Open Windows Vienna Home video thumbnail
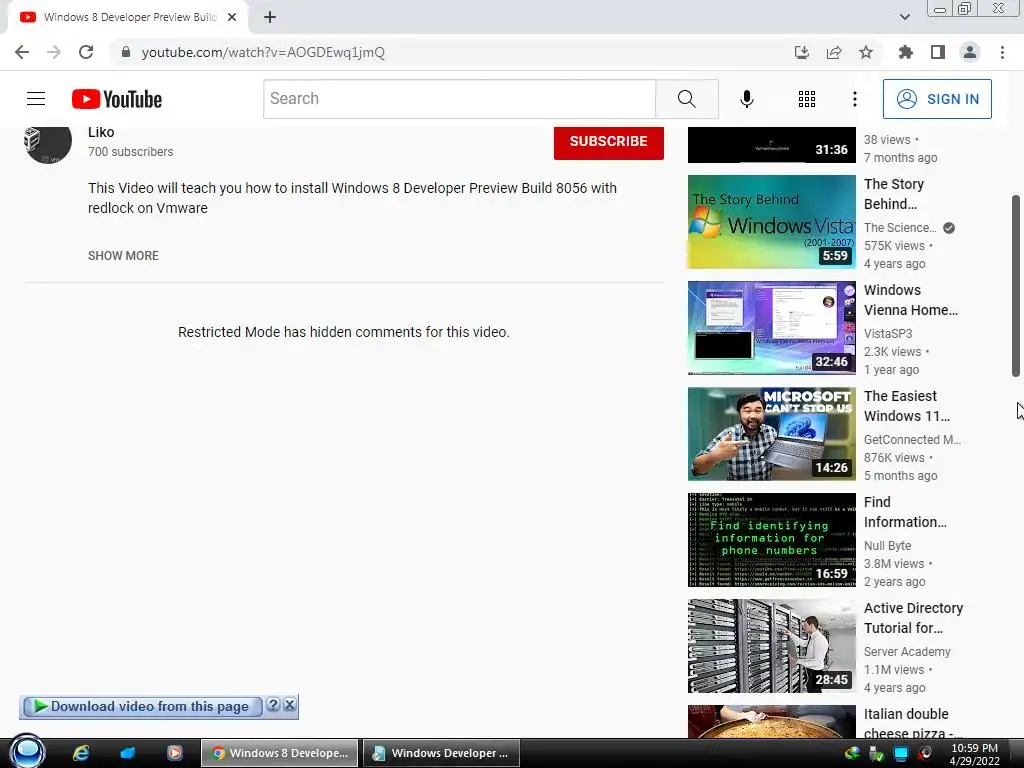1024x768 pixels. 771,328
